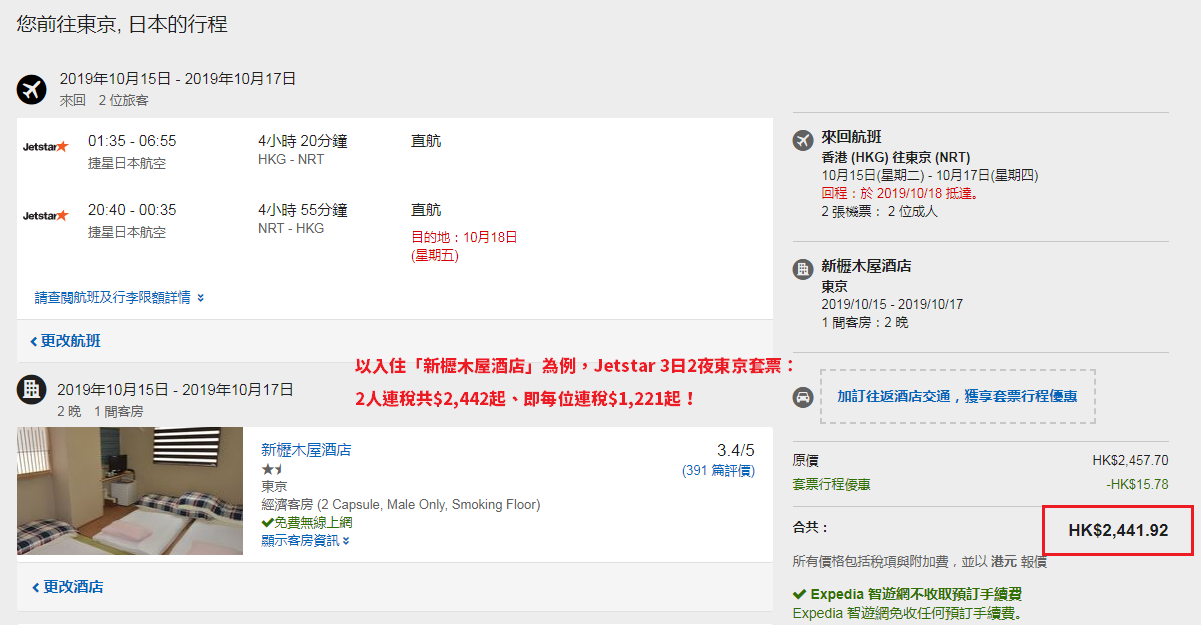This screenshot has height=625, width=1201.
Task: Click the 01:35 - 06:55 flight time
Action: 132,141
